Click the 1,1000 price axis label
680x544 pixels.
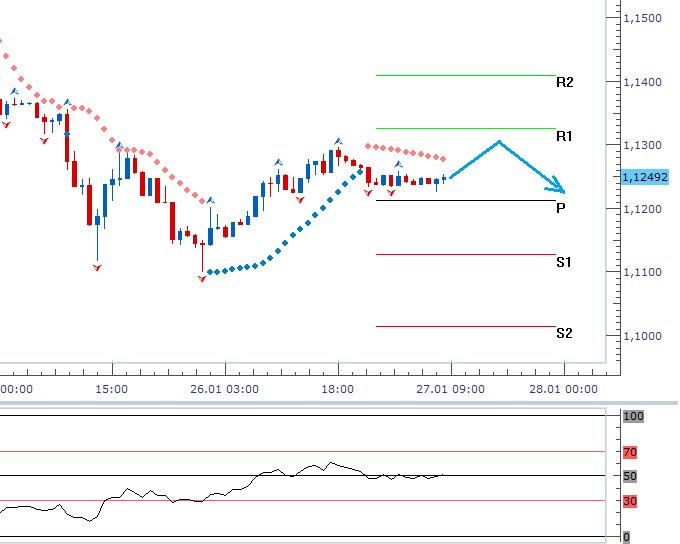point(641,336)
